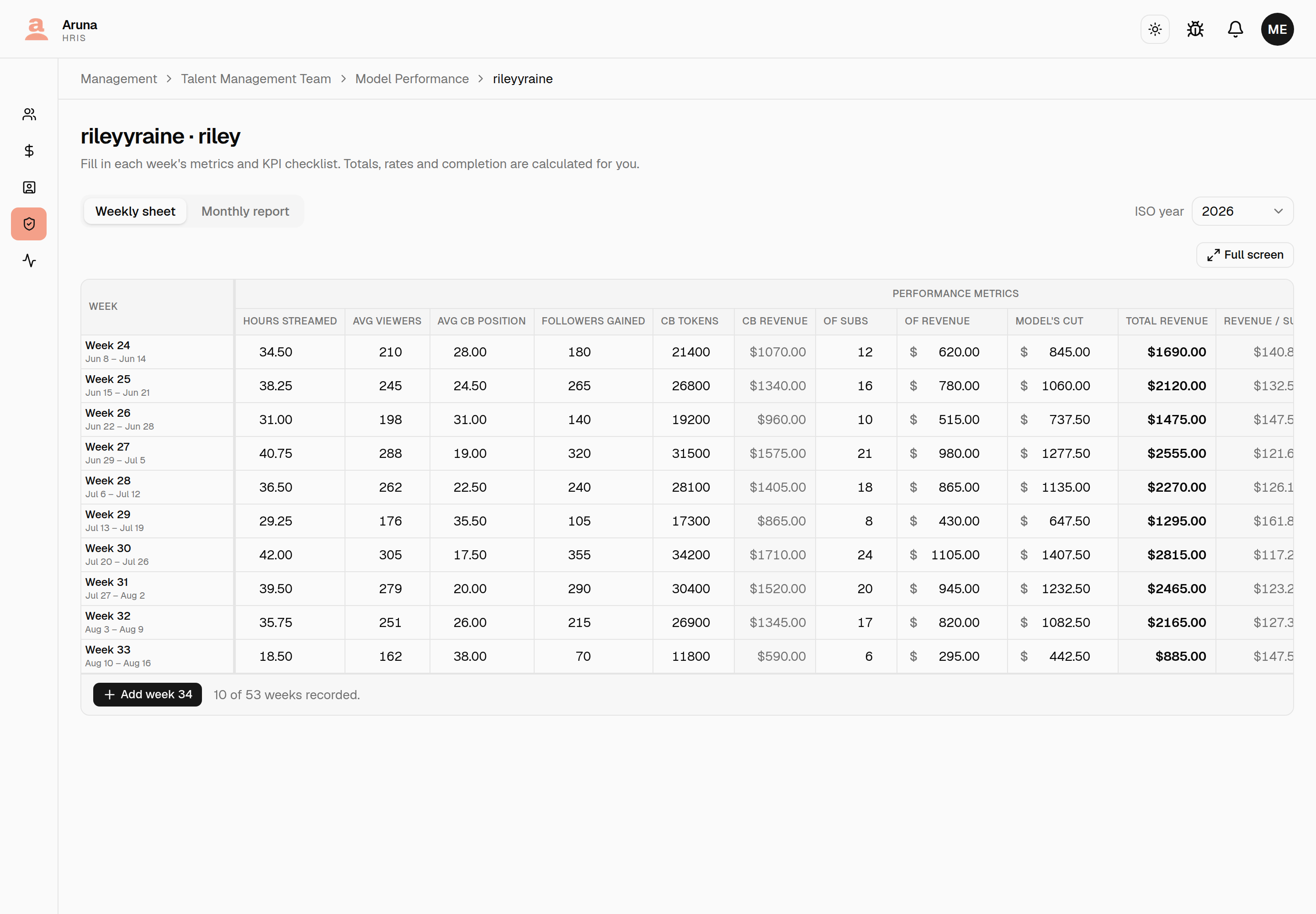This screenshot has width=1316, height=914.
Task: Open the bug report icon
Action: click(x=1195, y=29)
